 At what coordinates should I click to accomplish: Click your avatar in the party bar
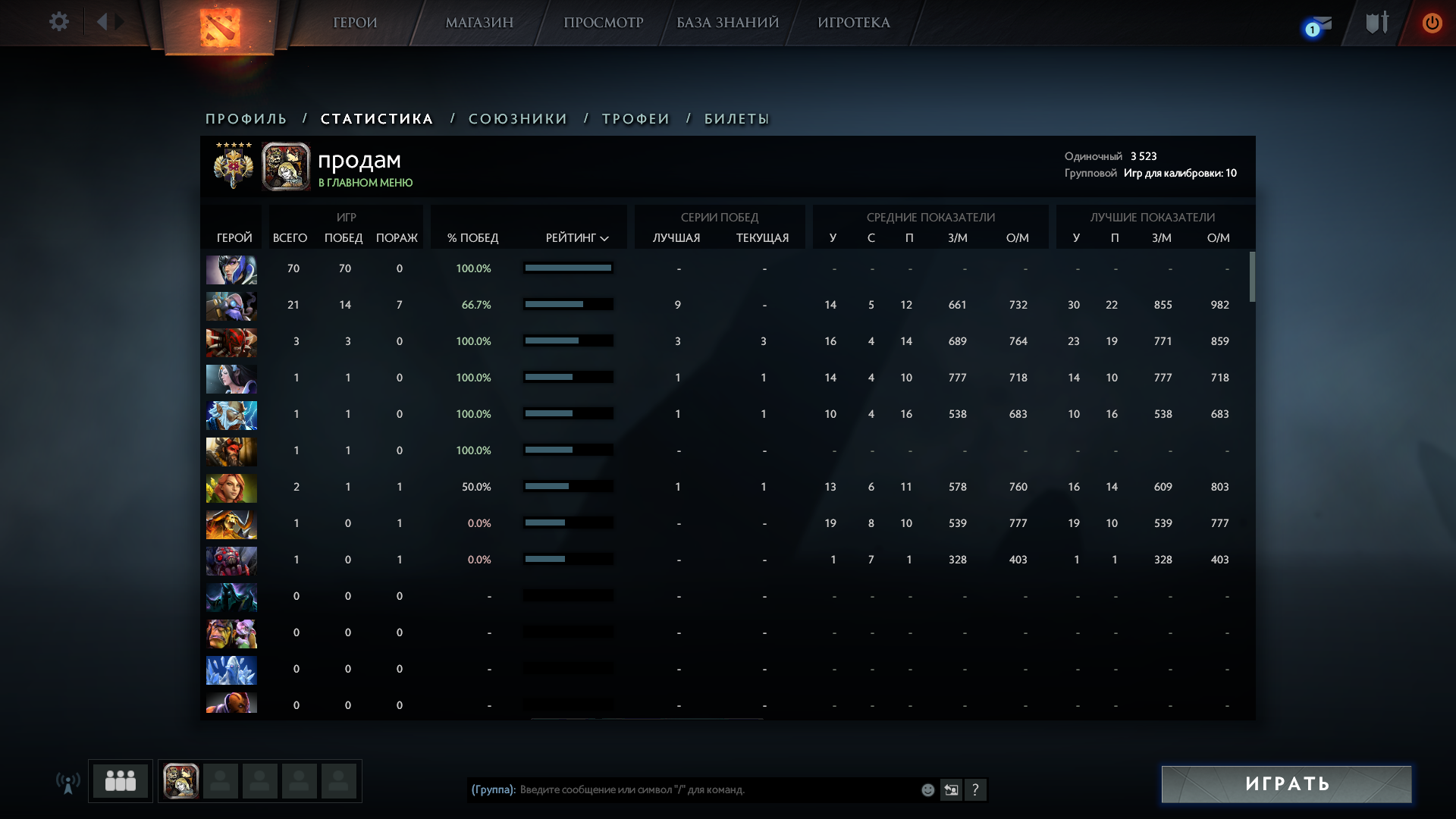[181, 781]
